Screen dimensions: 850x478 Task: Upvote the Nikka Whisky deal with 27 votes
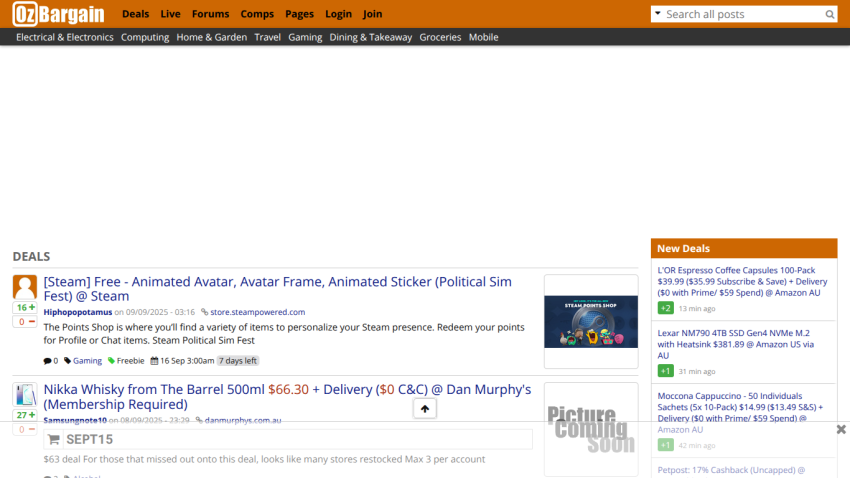(x=25, y=415)
